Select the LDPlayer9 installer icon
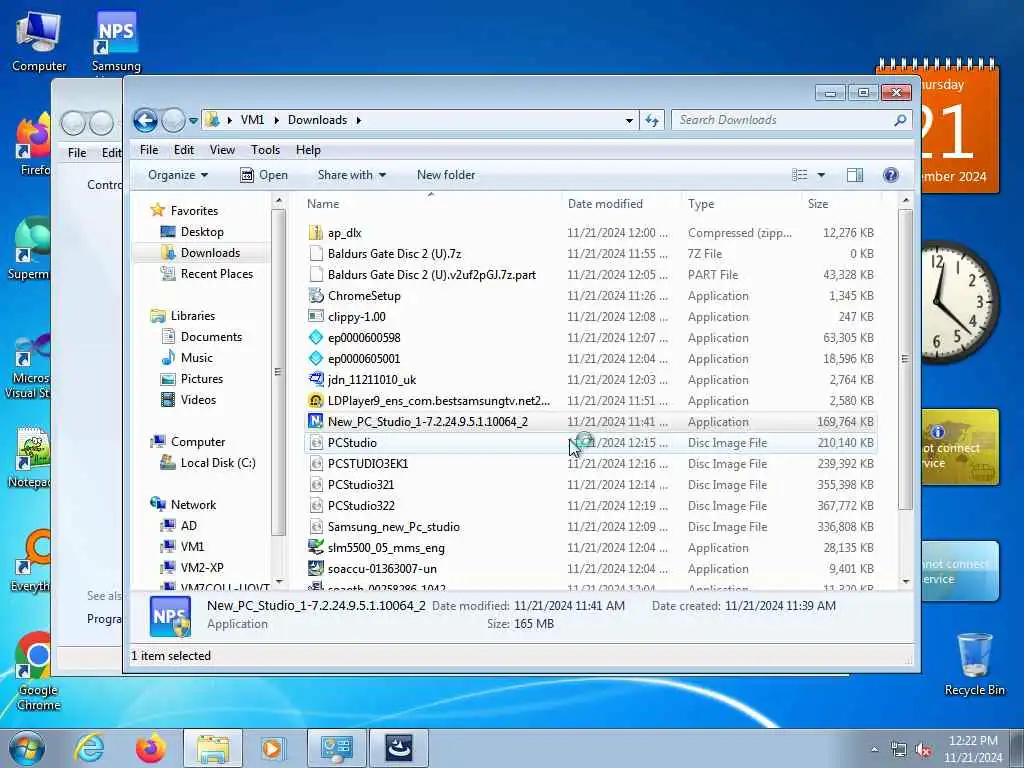This screenshot has width=1024, height=768. 316,400
